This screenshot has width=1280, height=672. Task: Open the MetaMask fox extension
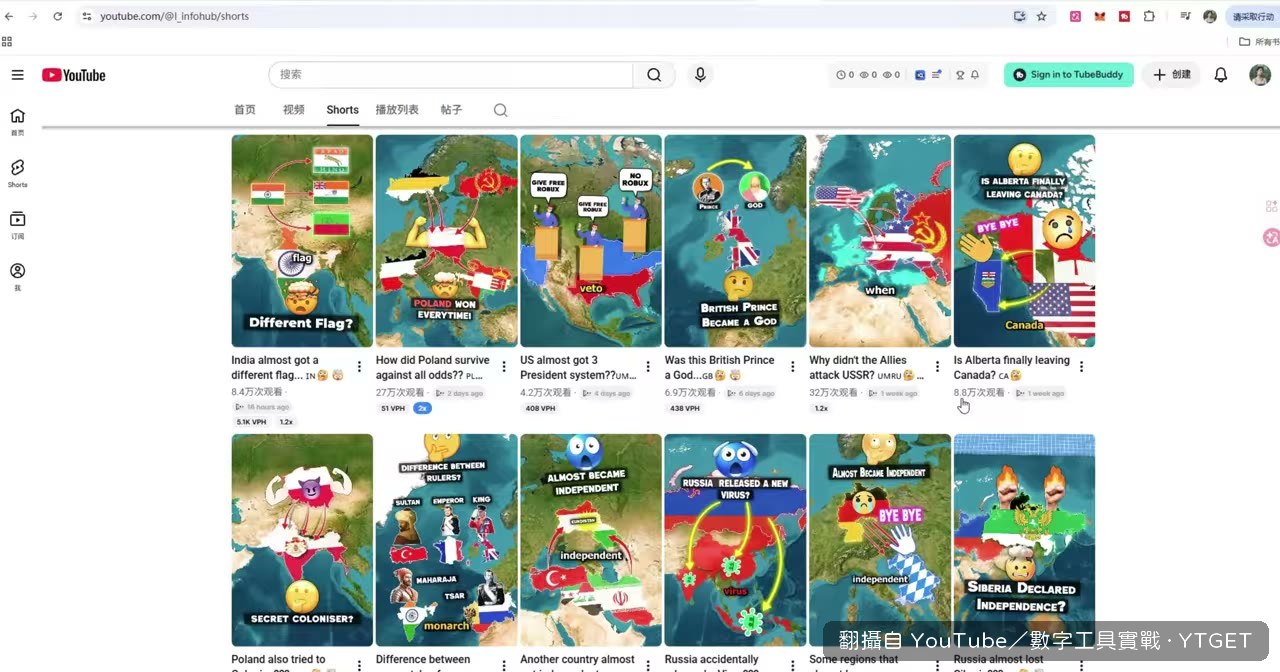[1100, 16]
